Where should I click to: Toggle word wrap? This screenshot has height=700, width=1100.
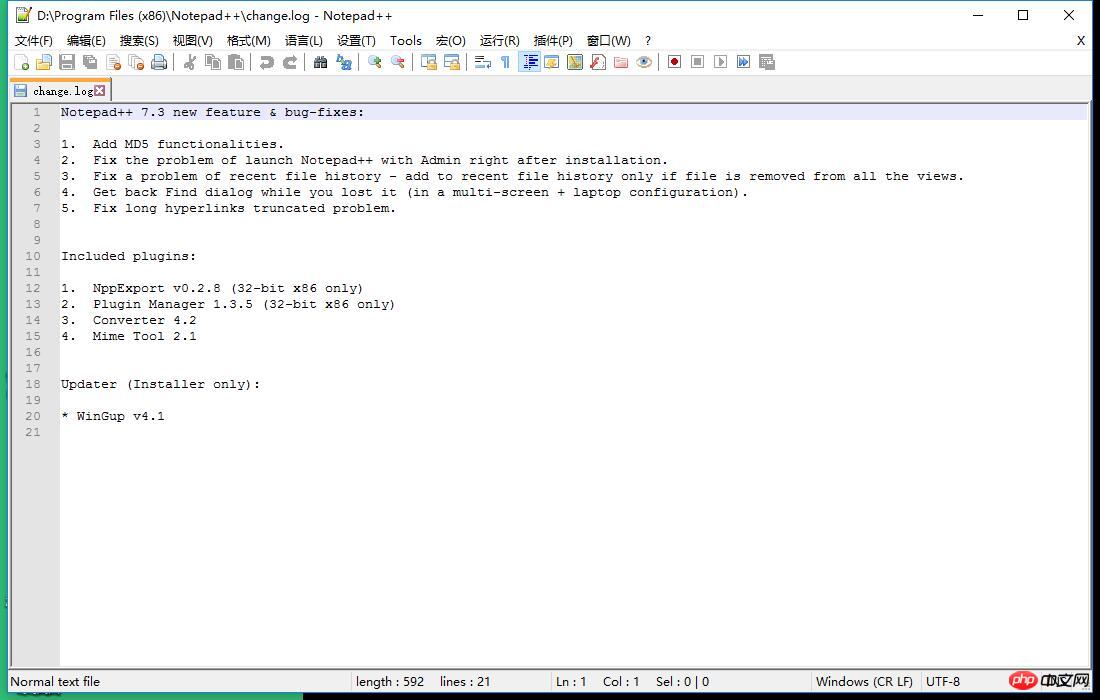(483, 62)
